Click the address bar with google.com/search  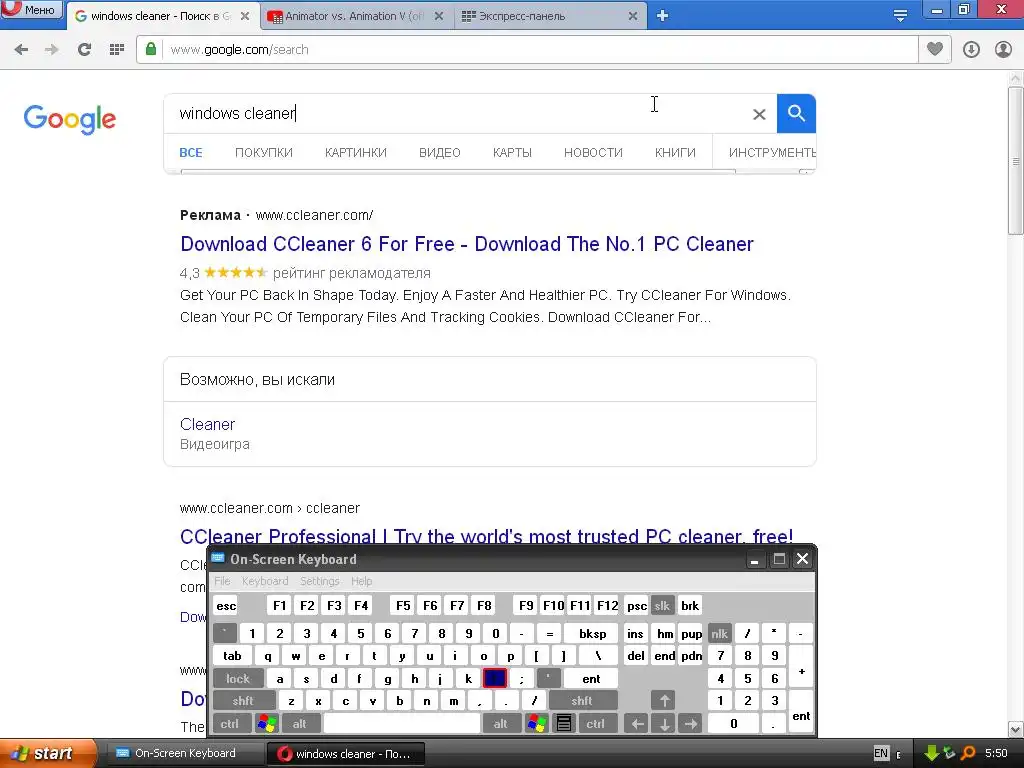[539, 50]
